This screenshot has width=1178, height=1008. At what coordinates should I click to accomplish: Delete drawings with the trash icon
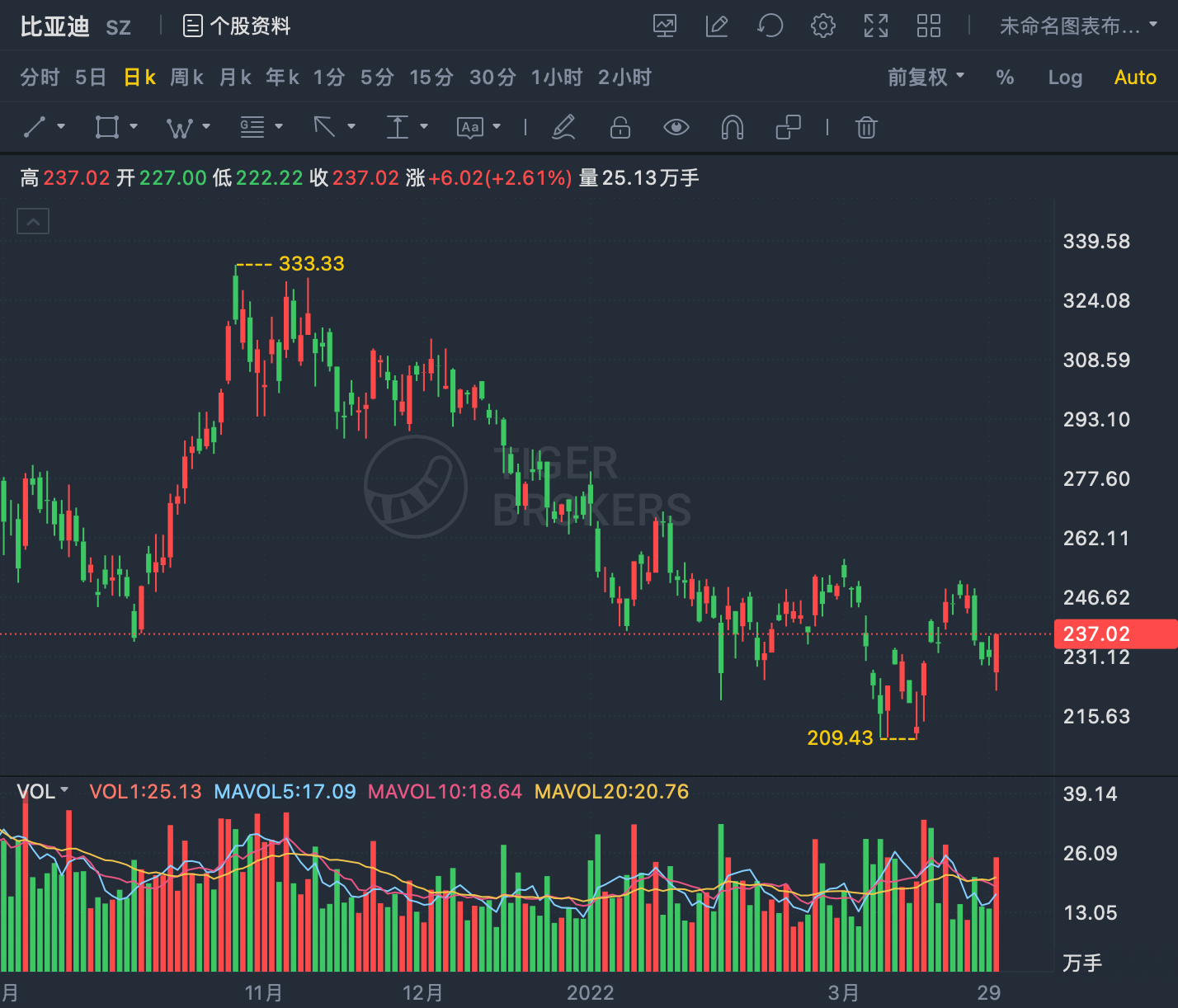tap(866, 127)
